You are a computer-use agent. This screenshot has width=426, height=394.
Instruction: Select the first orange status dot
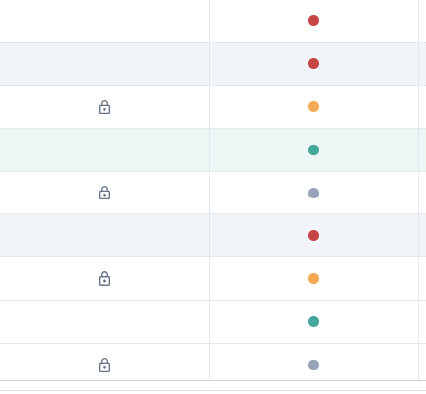coord(313,106)
